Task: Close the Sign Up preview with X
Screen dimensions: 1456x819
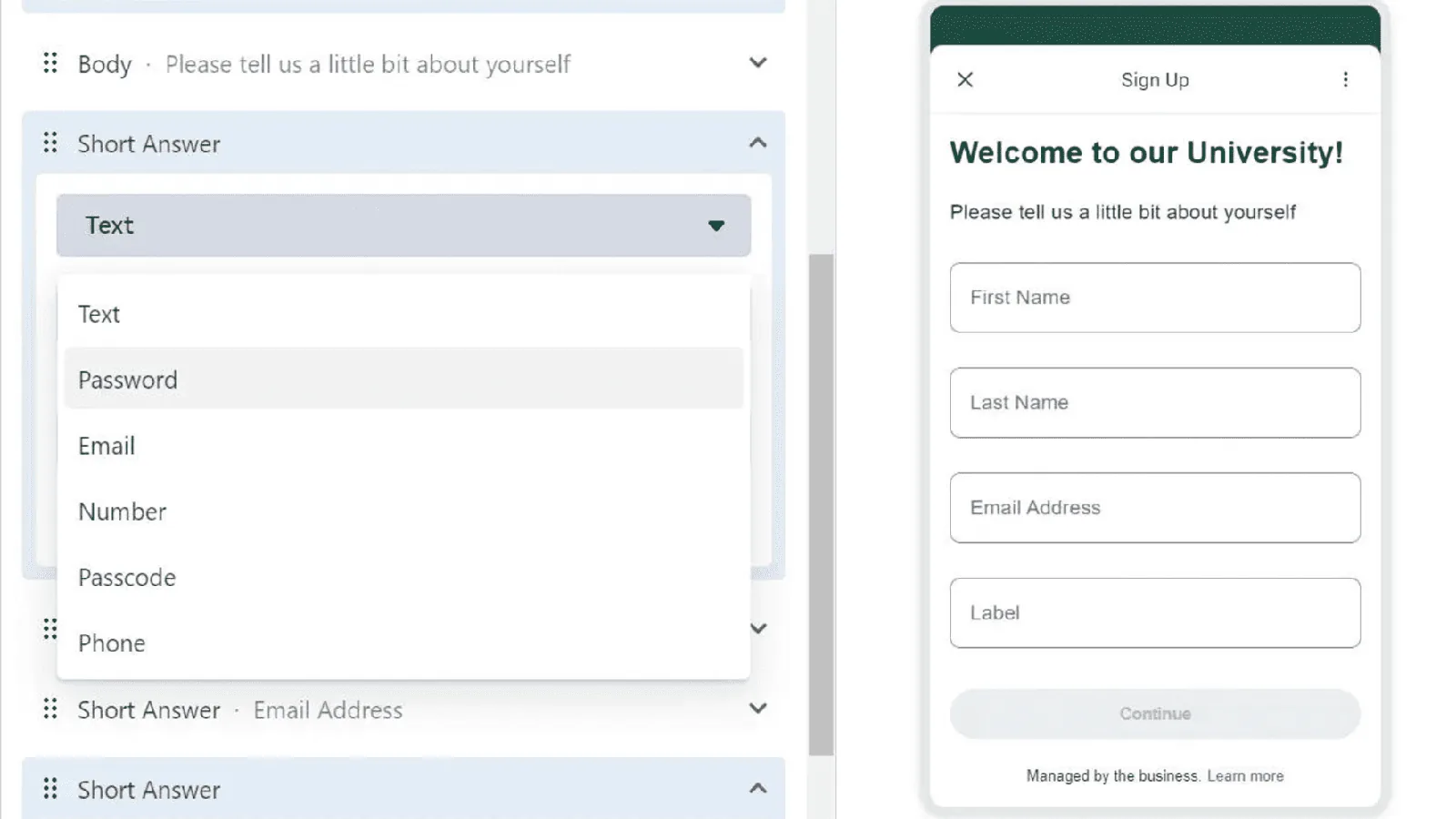Action: (x=966, y=80)
